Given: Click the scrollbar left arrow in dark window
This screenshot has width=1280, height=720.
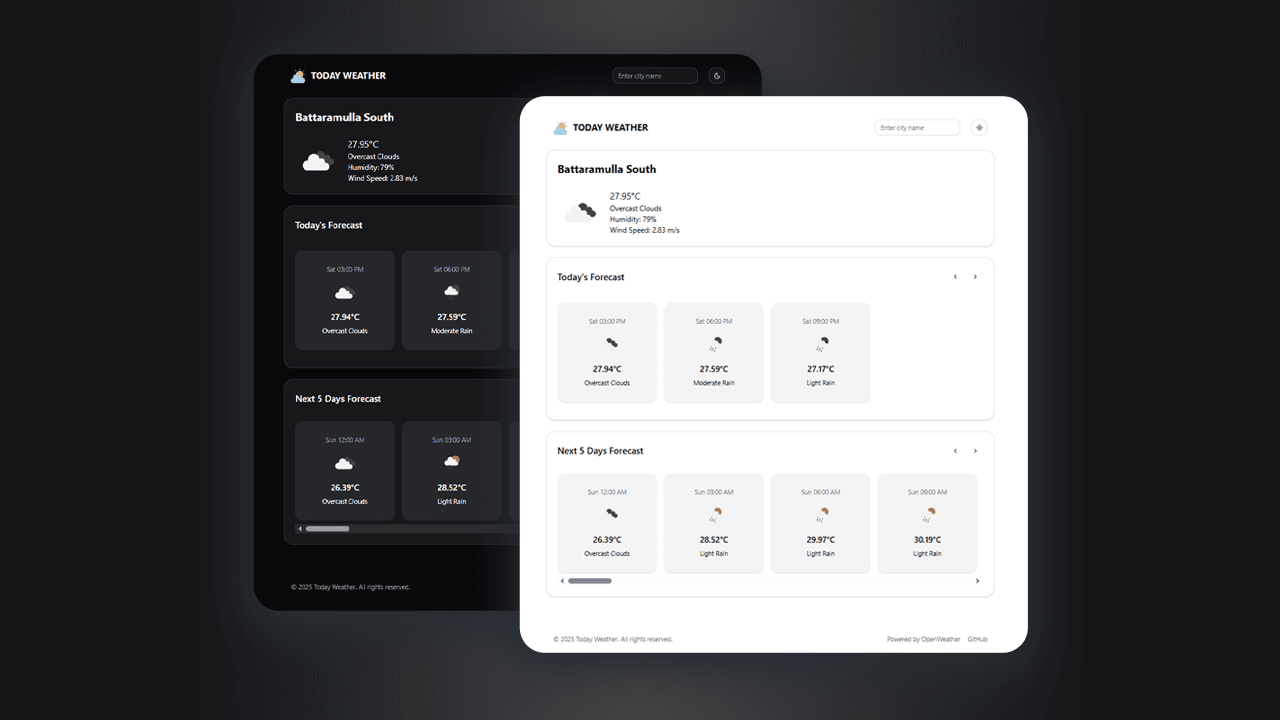Looking at the screenshot, I should 300,528.
